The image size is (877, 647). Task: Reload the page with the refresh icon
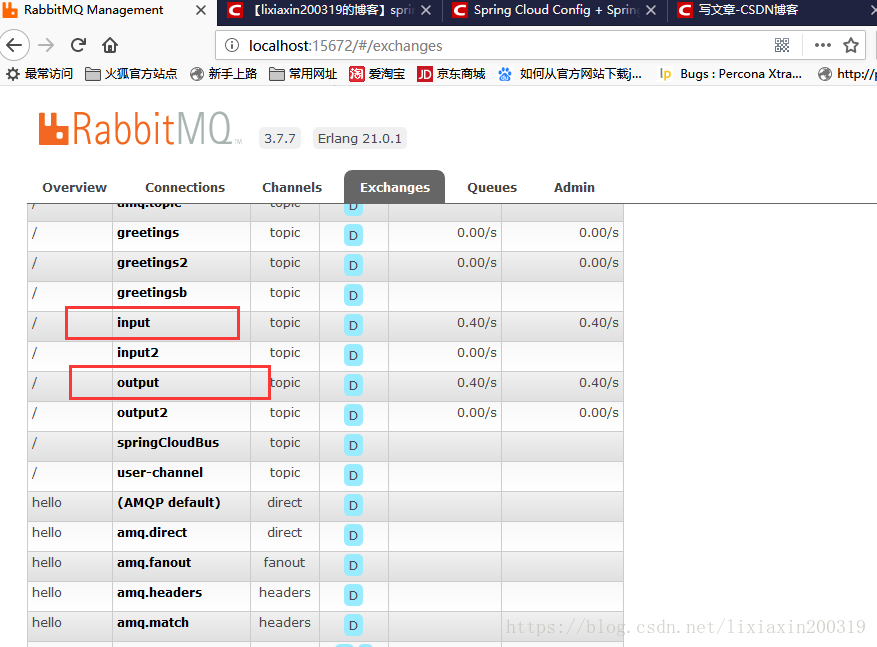[78, 45]
